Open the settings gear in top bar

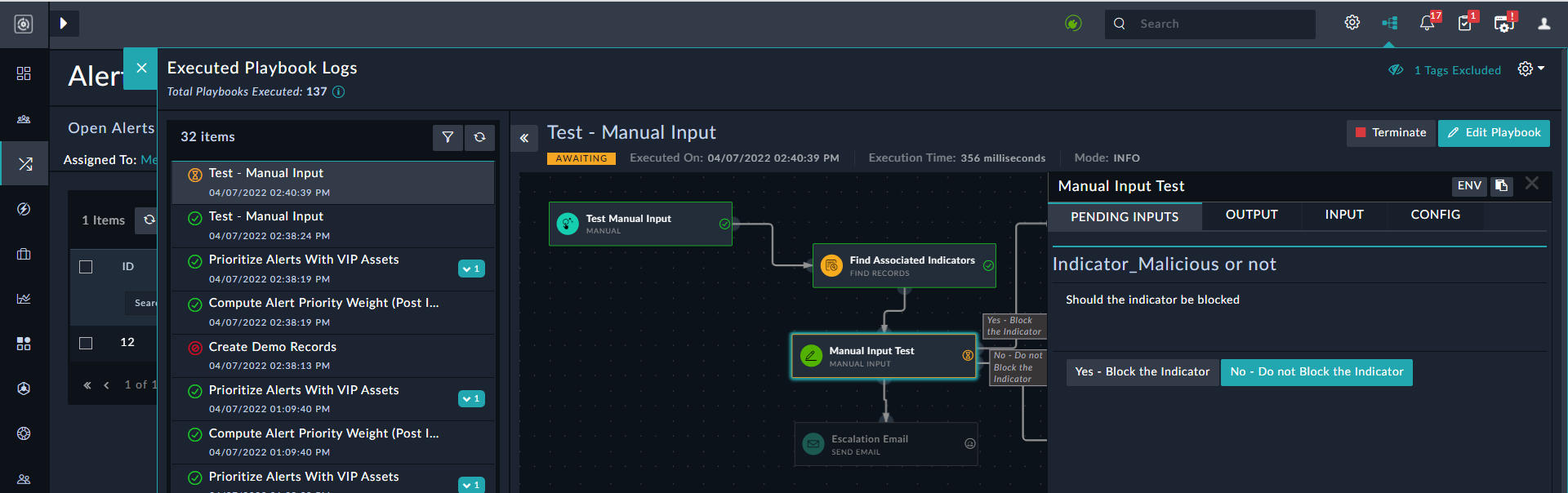point(1352,23)
